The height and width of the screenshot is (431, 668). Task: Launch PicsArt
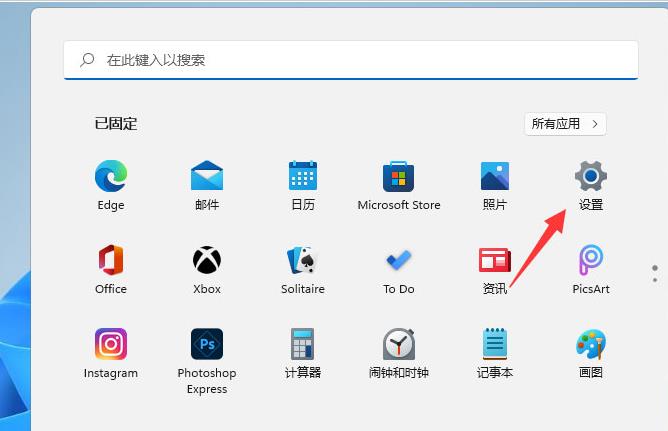pyautogui.click(x=590, y=269)
